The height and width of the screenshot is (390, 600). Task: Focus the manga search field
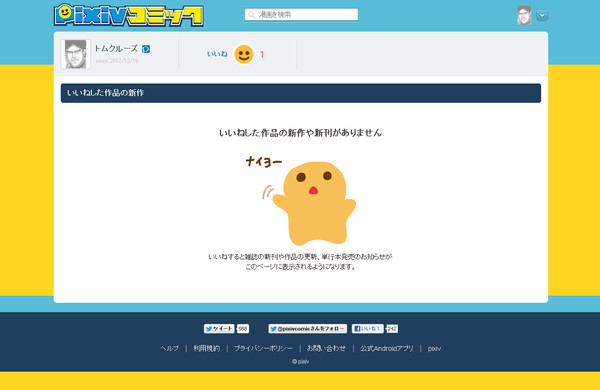click(301, 15)
